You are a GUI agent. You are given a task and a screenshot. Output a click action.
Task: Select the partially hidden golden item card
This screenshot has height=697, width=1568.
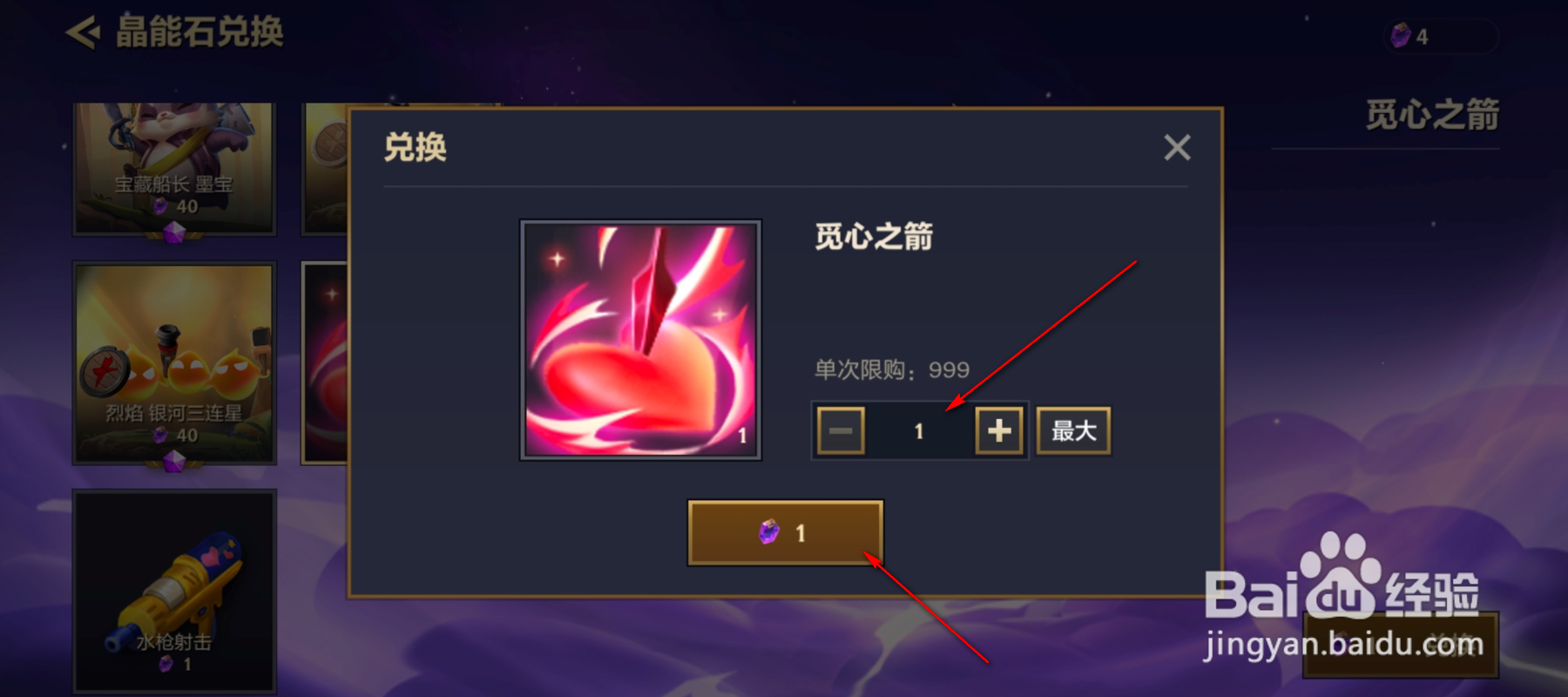[324, 168]
